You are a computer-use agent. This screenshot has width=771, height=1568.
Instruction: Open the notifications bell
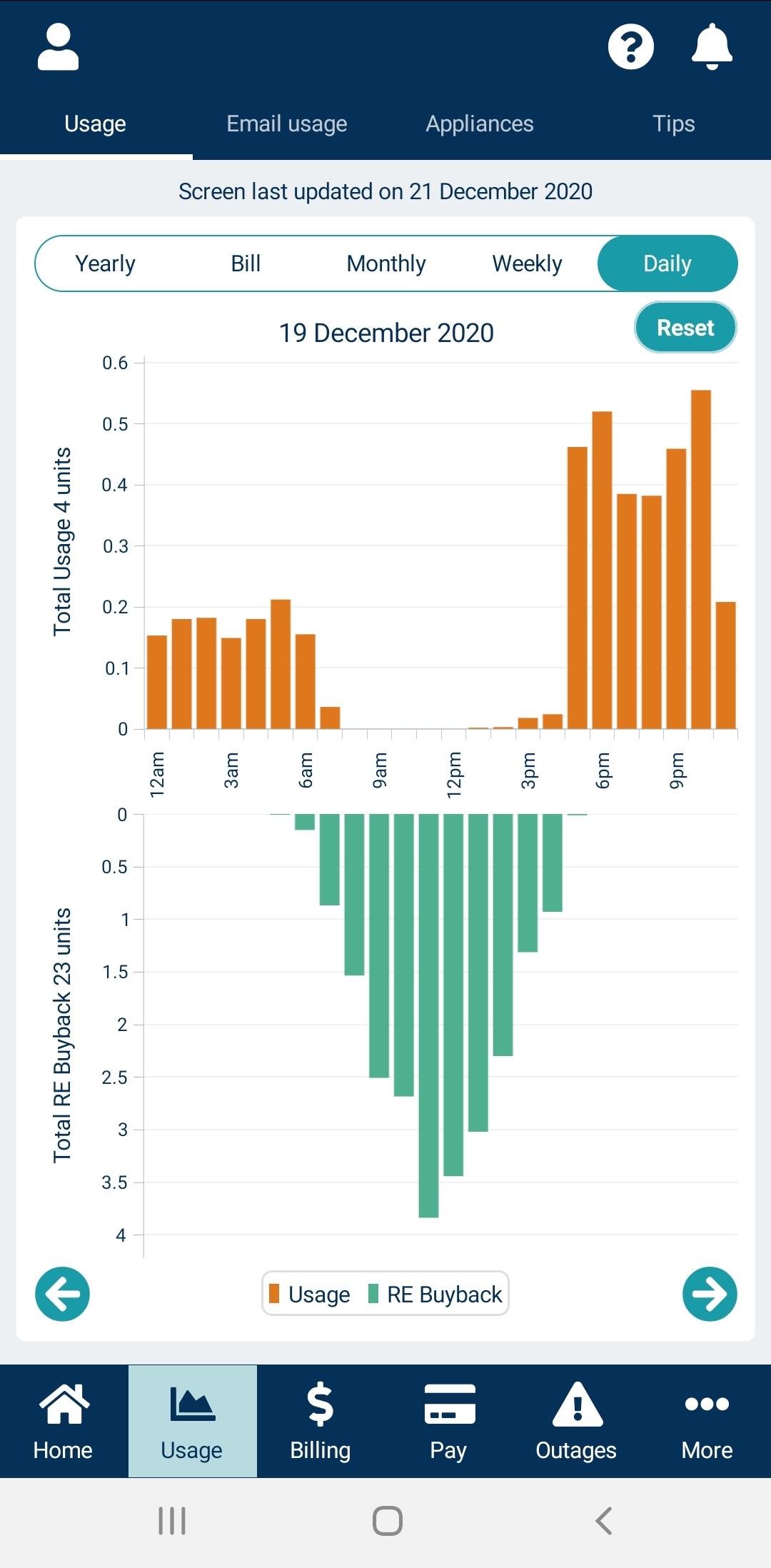[x=712, y=47]
